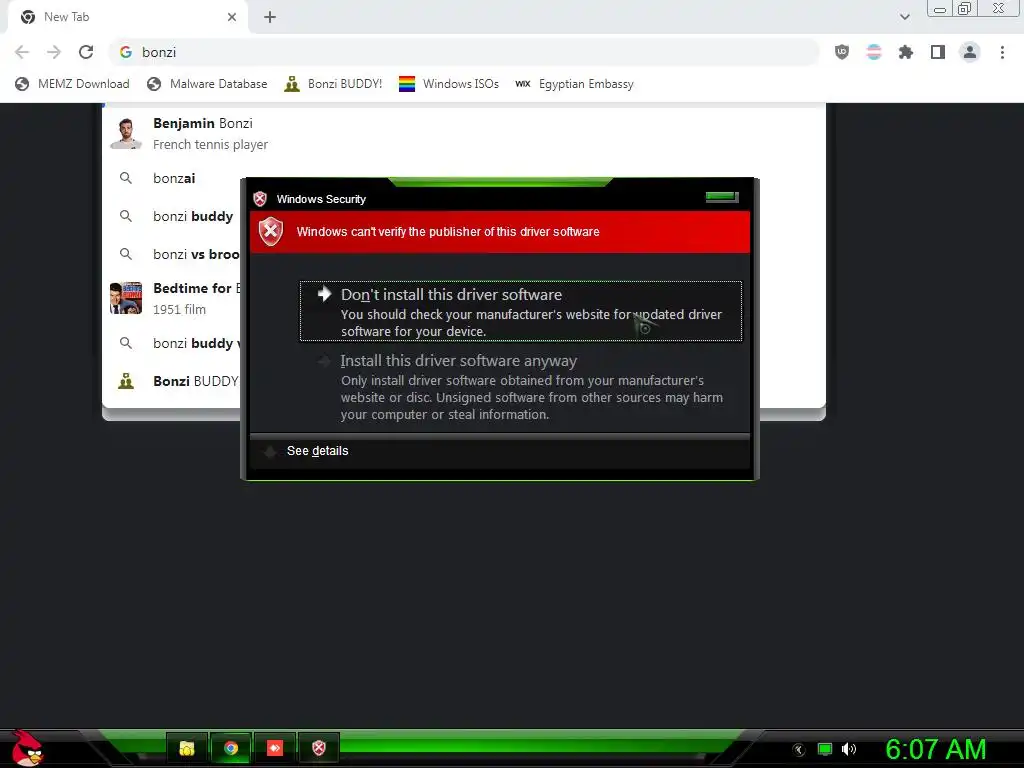
Task: Click the Bedtime film poster thumbnail
Action: pos(126,298)
